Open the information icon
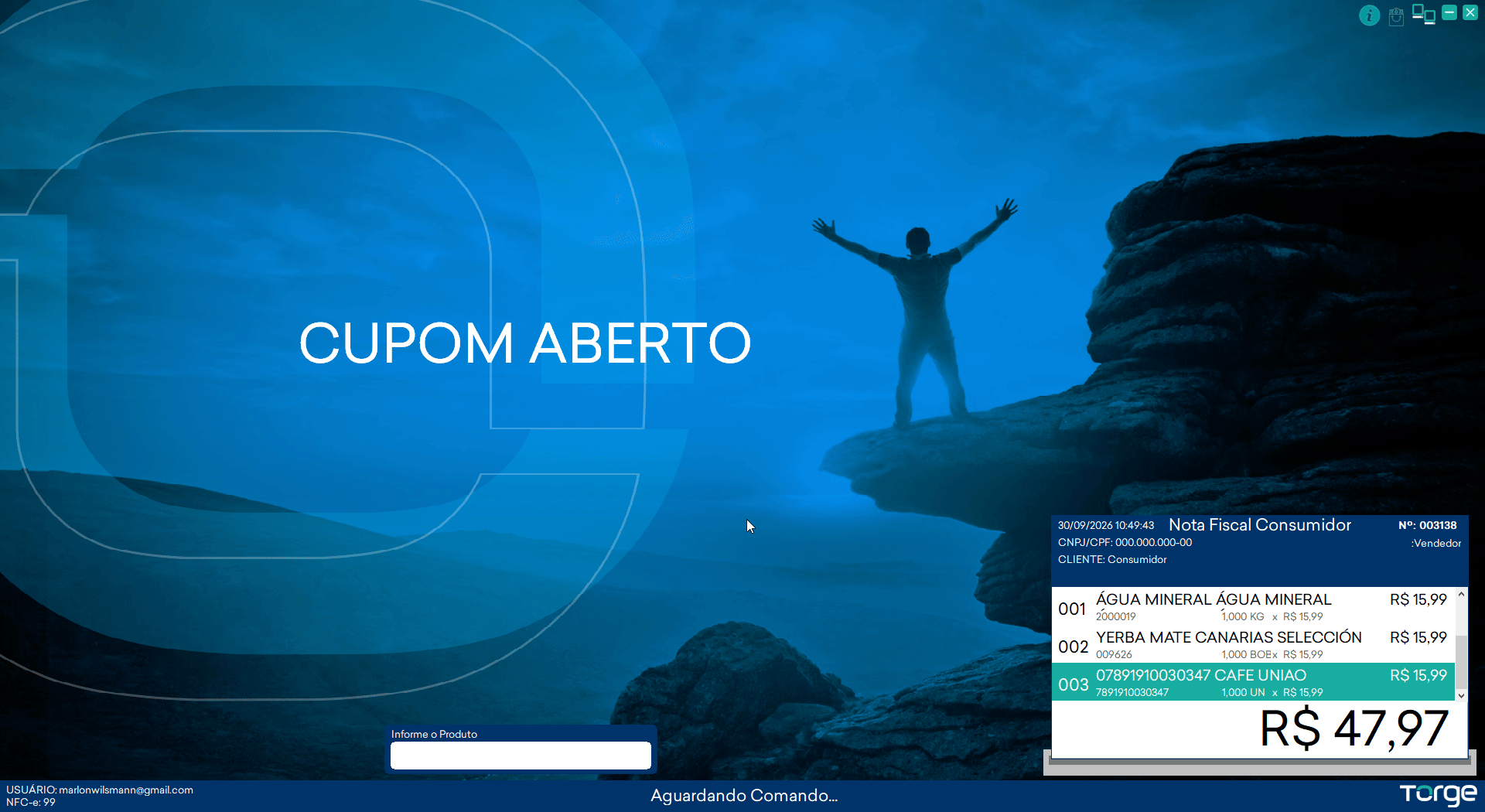Image resolution: width=1485 pixels, height=812 pixels. pos(1369,15)
